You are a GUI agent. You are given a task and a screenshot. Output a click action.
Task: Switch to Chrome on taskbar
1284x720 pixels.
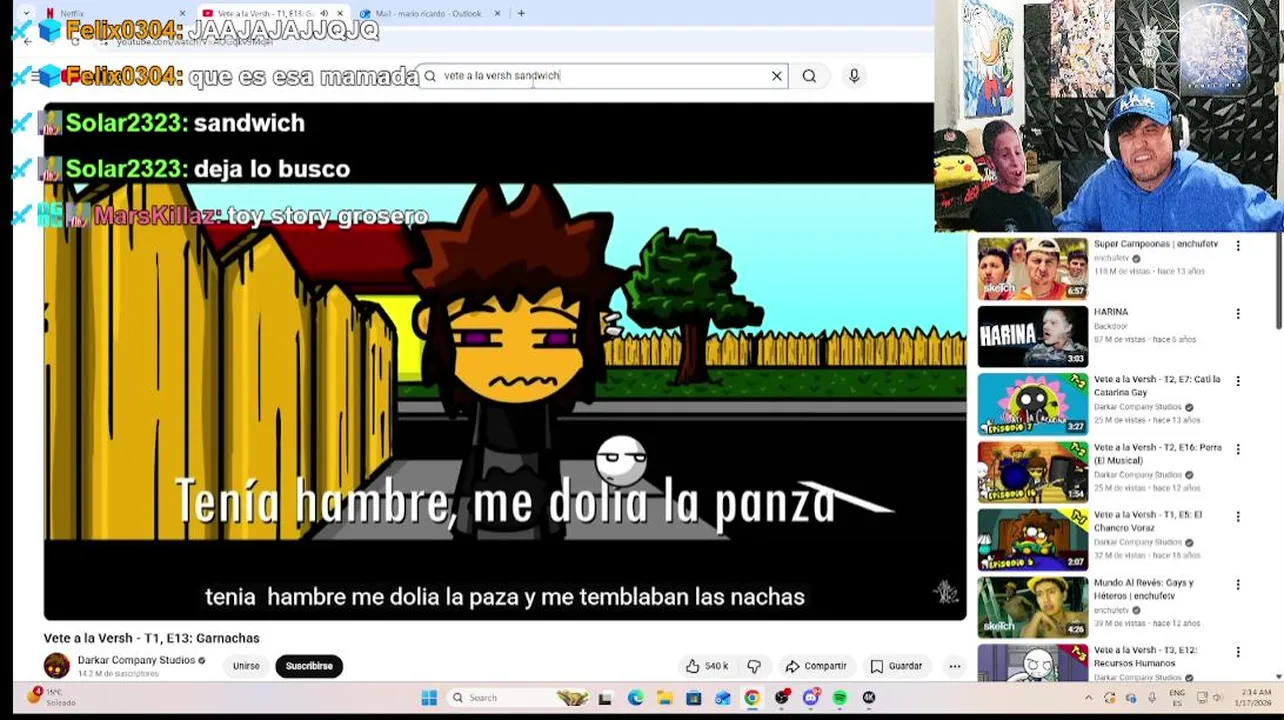[x=752, y=698]
